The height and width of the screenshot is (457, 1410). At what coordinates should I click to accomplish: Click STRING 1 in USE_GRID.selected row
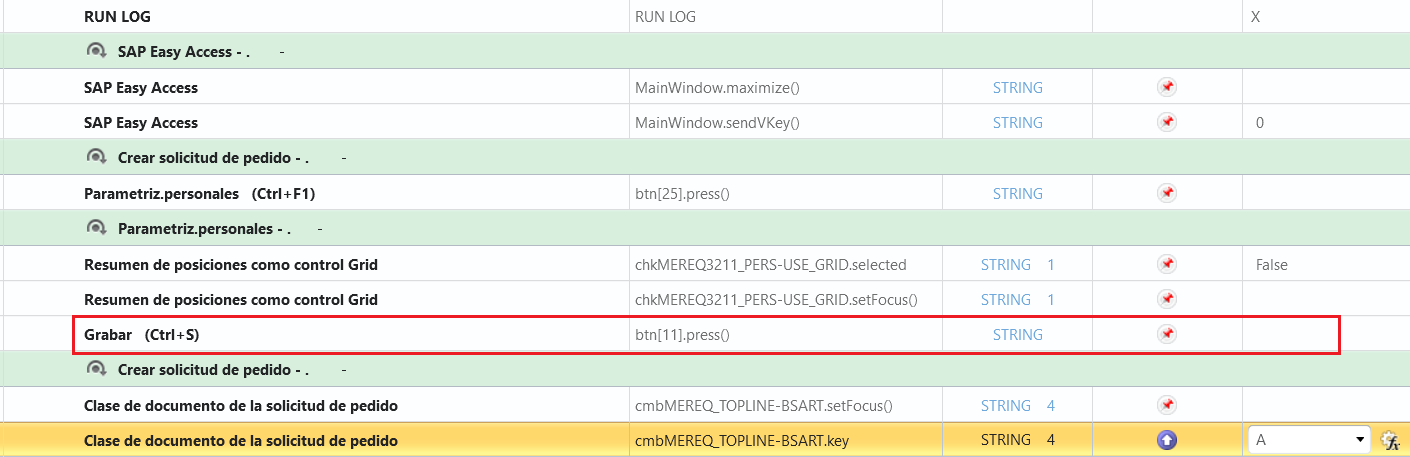[1018, 265]
